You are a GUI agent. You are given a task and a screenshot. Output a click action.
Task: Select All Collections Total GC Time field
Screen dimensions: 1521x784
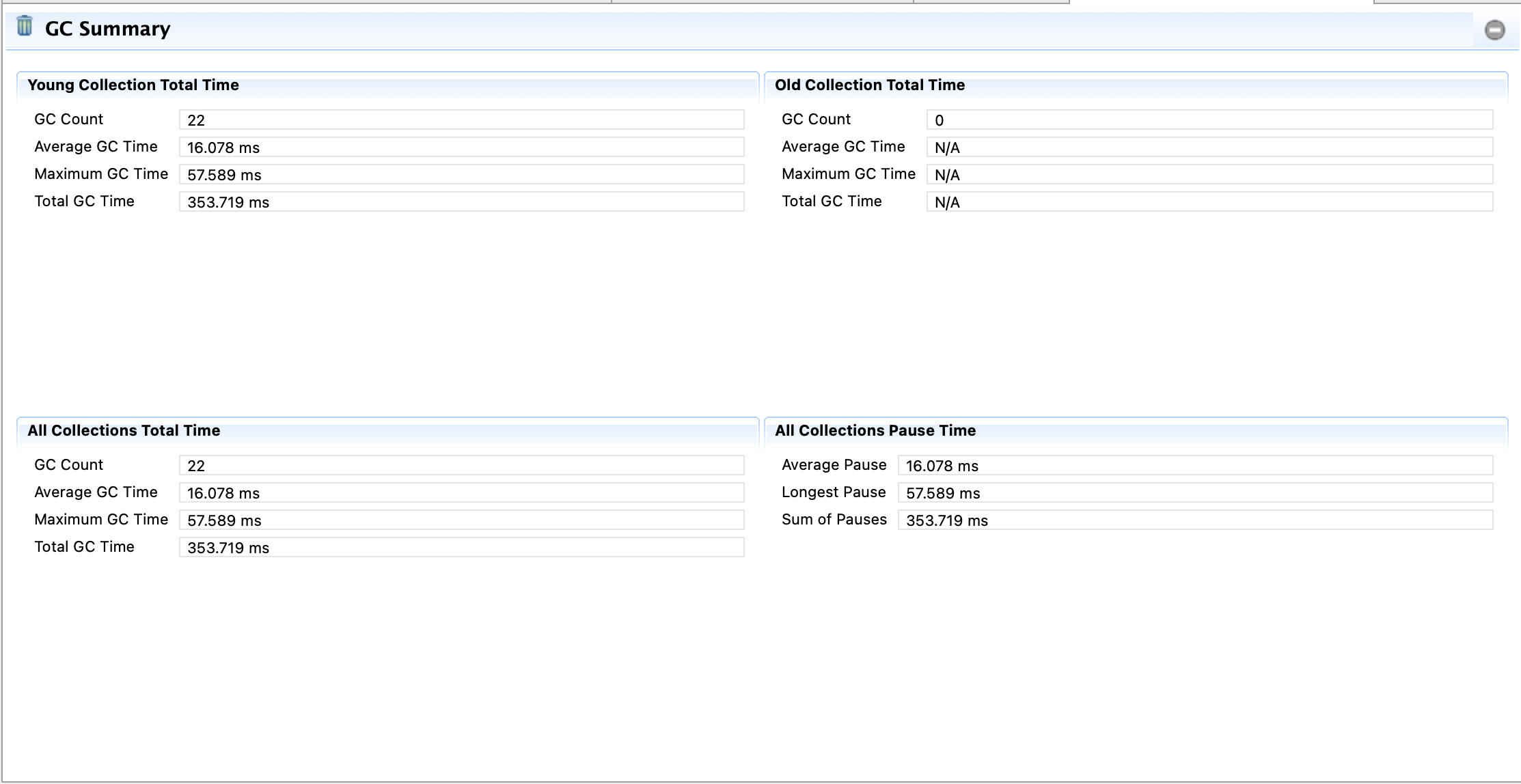tap(462, 547)
